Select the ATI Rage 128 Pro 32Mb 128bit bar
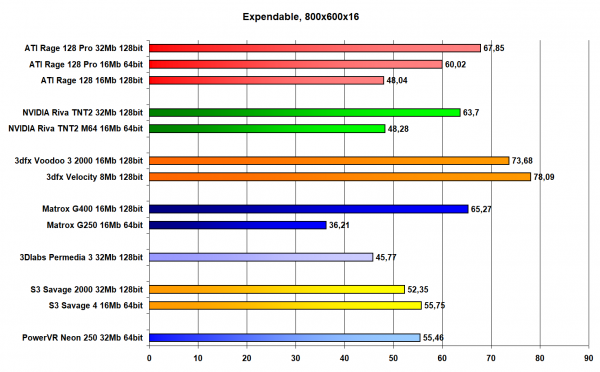Screen dimensions: 600x372 tap(315, 48)
